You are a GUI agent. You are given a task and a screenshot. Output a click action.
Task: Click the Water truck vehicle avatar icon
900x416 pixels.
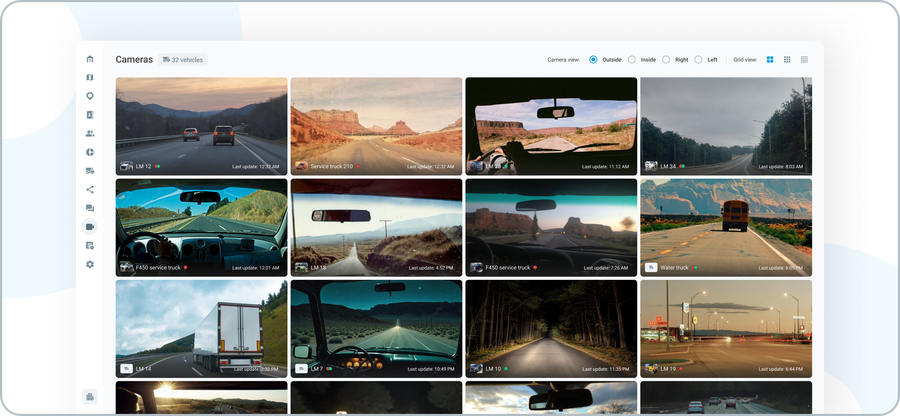(x=651, y=267)
